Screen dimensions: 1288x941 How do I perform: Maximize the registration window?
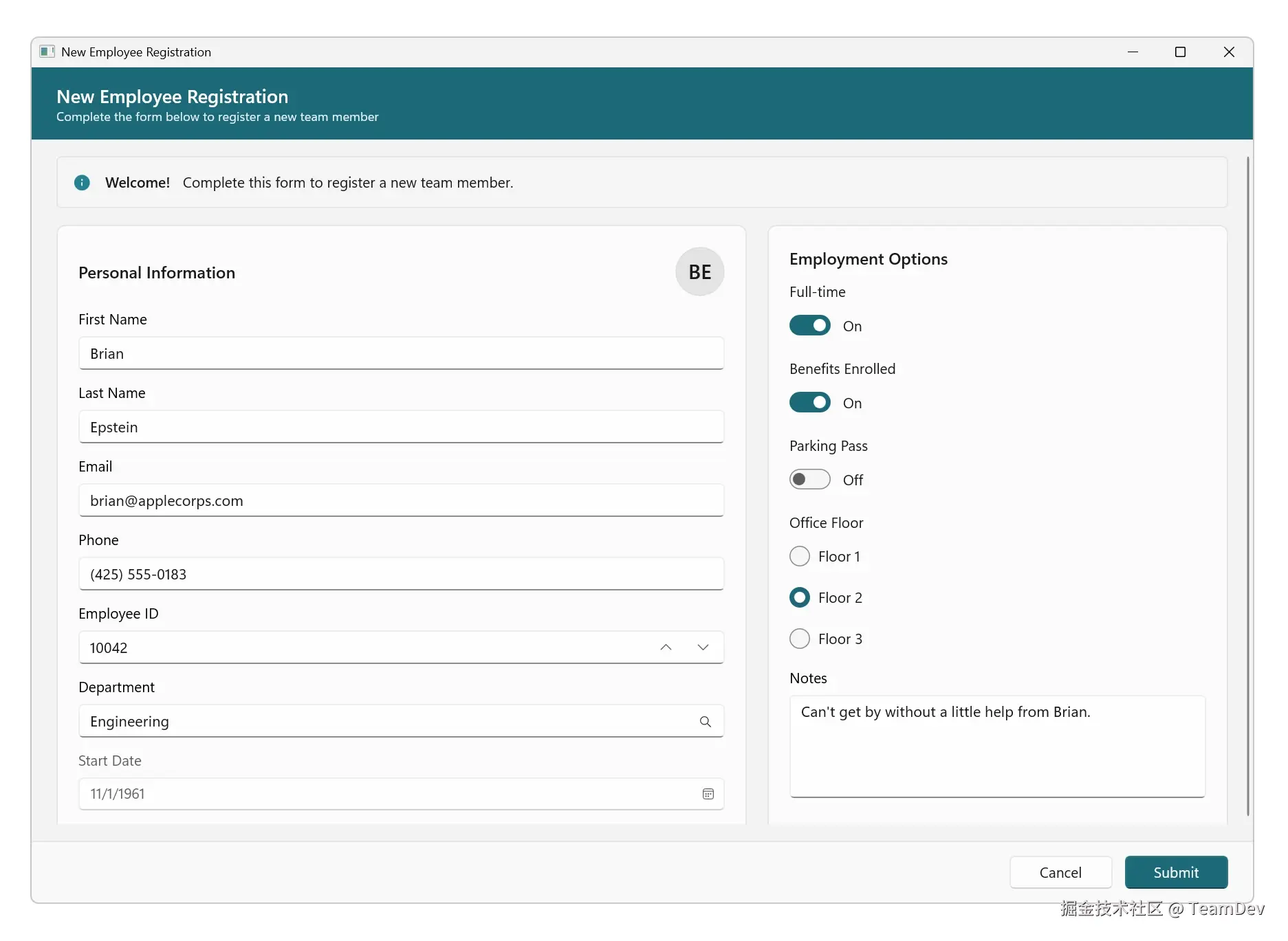[1180, 52]
